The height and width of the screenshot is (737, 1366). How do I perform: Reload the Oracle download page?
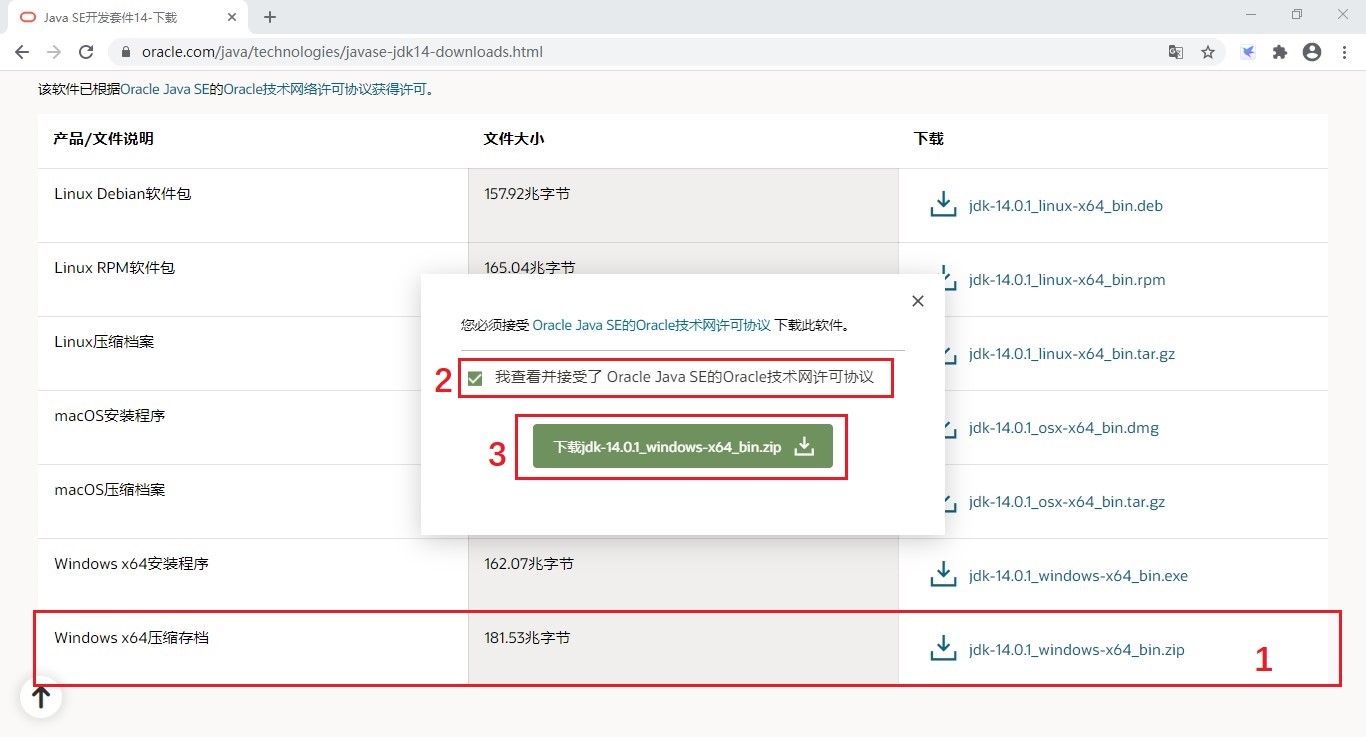click(86, 52)
